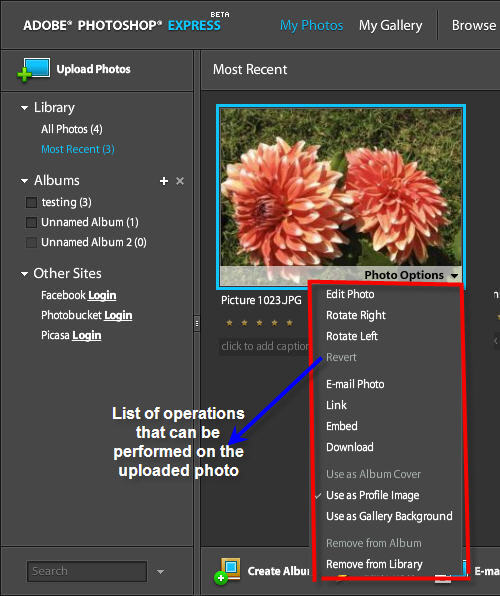500x596 pixels.
Task: Click the panel splitter handle
Action: (x=197, y=323)
